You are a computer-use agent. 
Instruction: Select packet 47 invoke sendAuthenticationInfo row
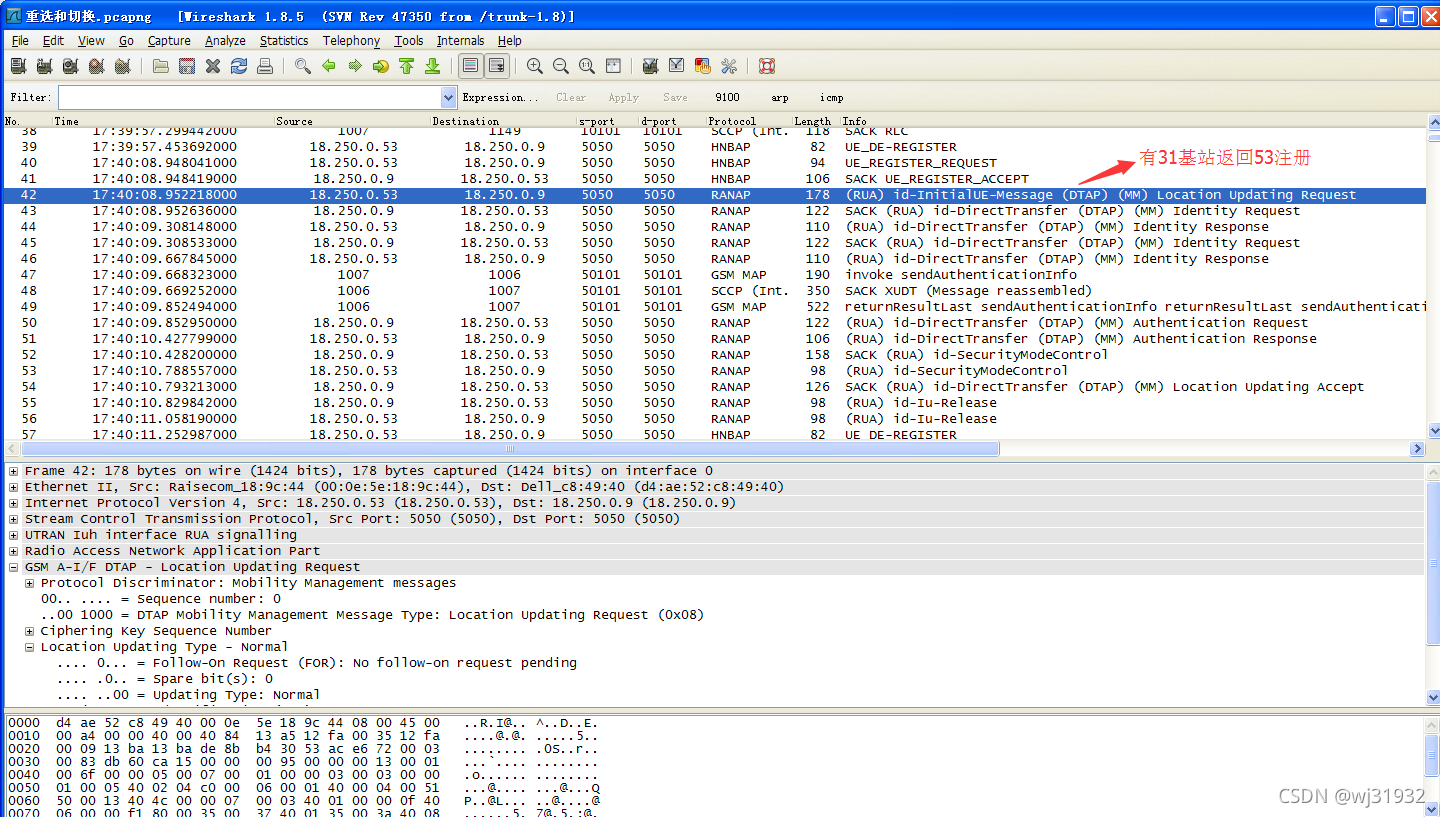pyautogui.click(x=714, y=274)
